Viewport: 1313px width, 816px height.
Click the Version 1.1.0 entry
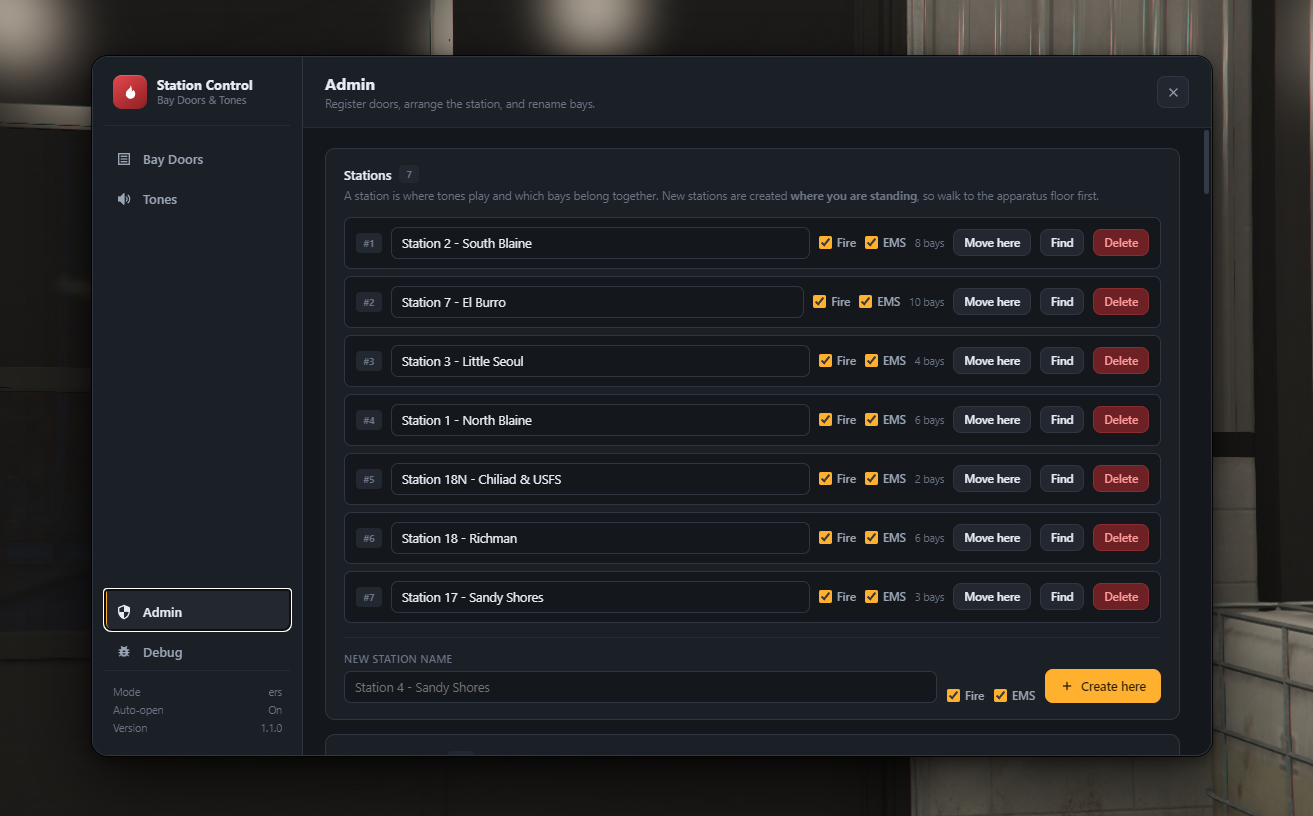tap(197, 728)
